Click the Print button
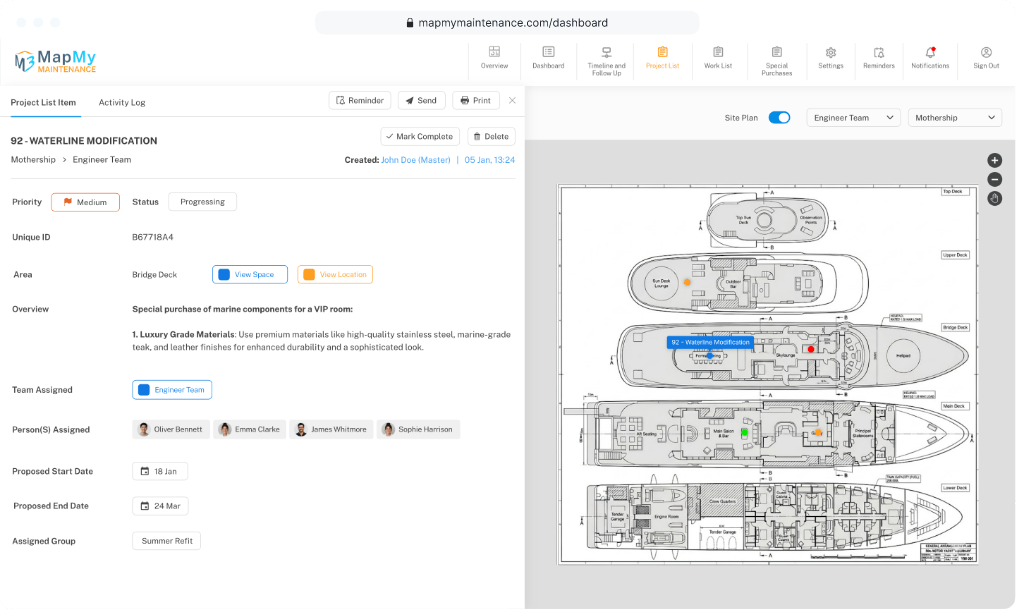 point(476,100)
